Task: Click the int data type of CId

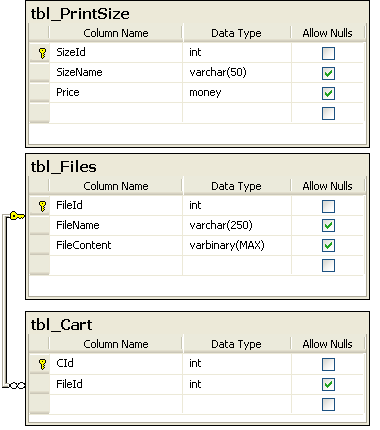Action: [237, 363]
